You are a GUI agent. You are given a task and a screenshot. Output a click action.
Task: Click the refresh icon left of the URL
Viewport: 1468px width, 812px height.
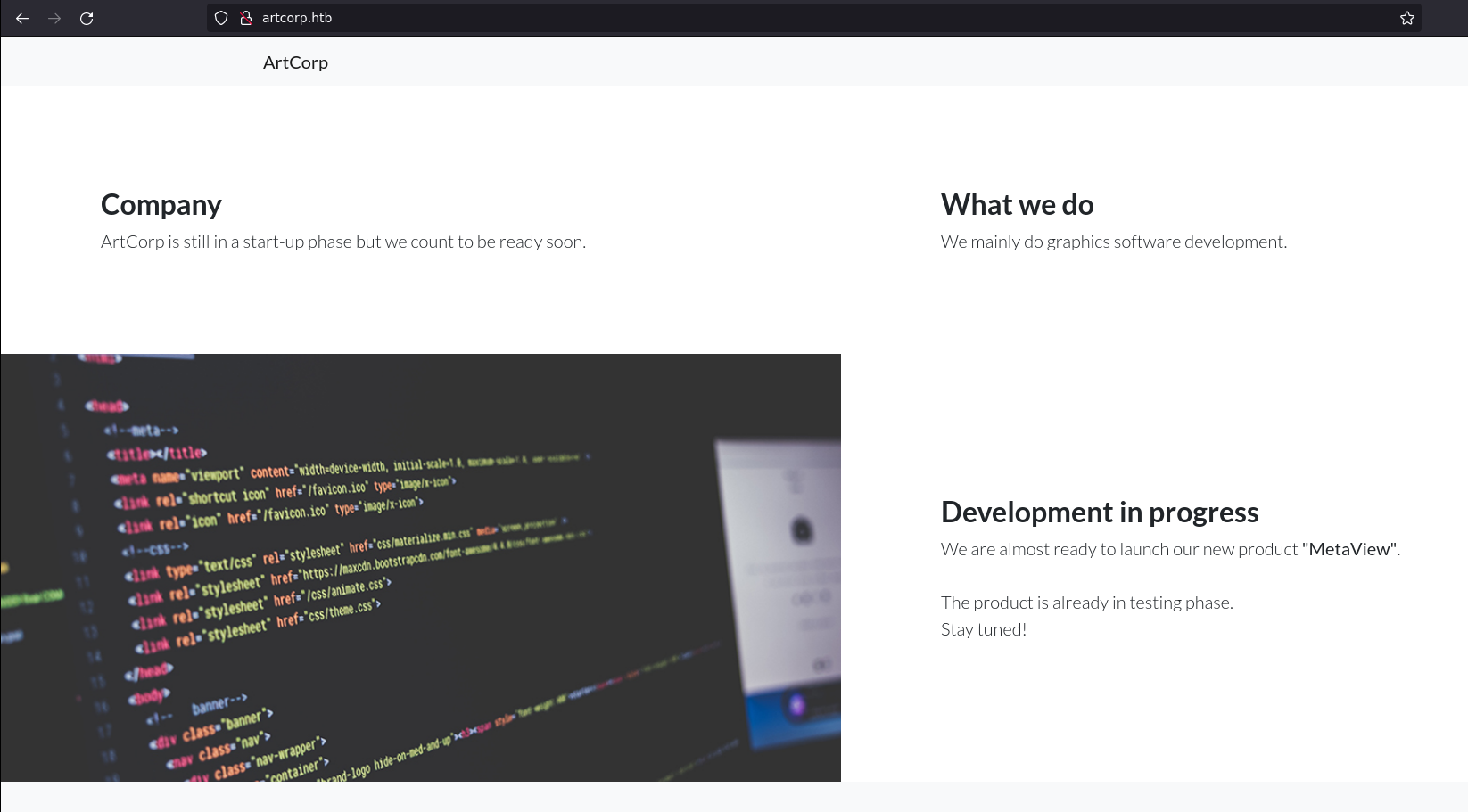[87, 18]
